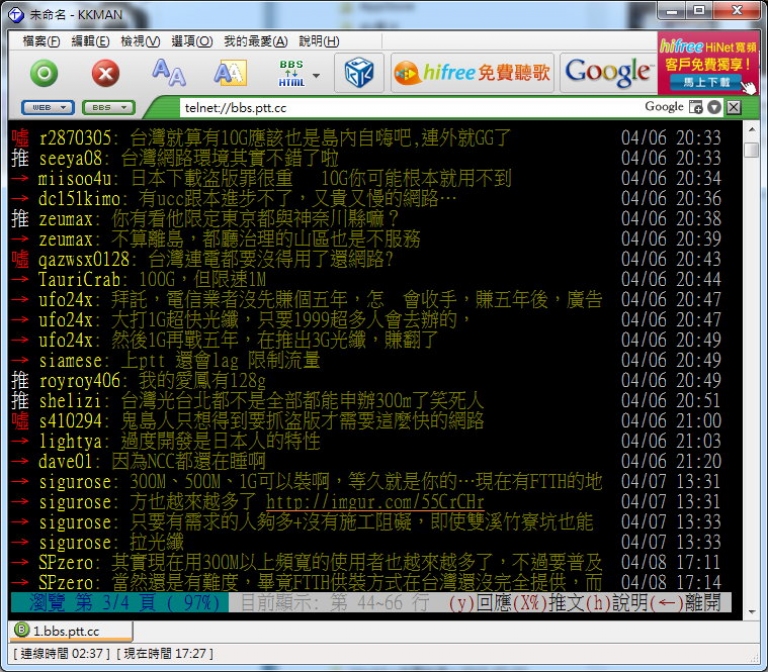Screen dimensions: 768x672
Task: Click the (y)回應 option in bottom bar
Action: (x=480, y=602)
